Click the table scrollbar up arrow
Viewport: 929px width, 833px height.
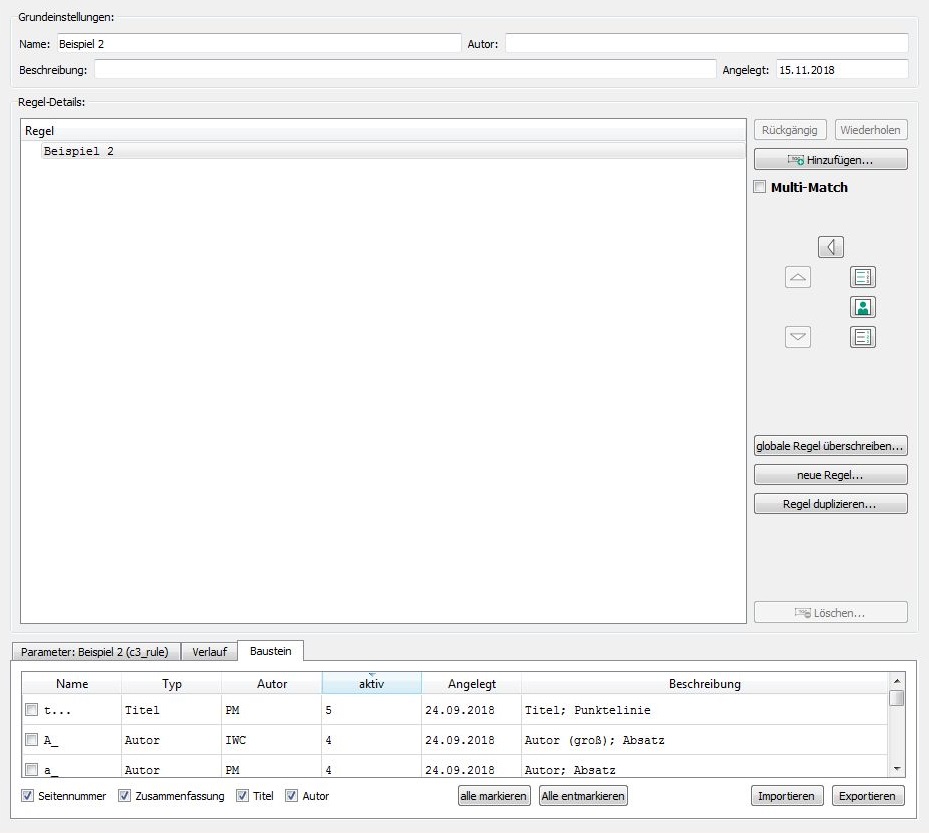(896, 681)
